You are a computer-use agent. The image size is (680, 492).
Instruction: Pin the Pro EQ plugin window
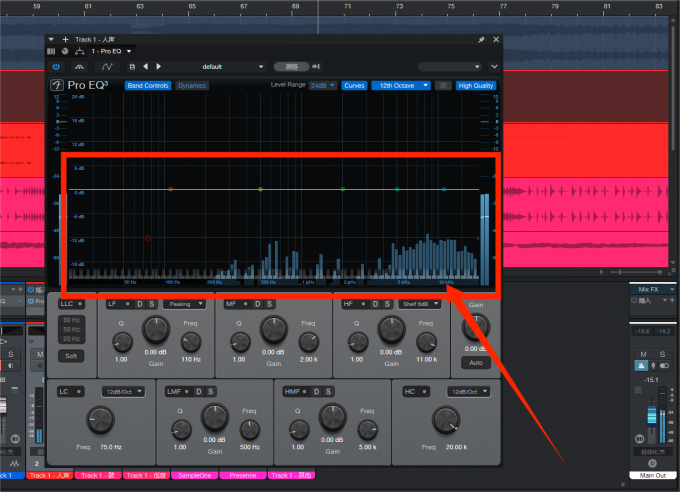point(481,39)
